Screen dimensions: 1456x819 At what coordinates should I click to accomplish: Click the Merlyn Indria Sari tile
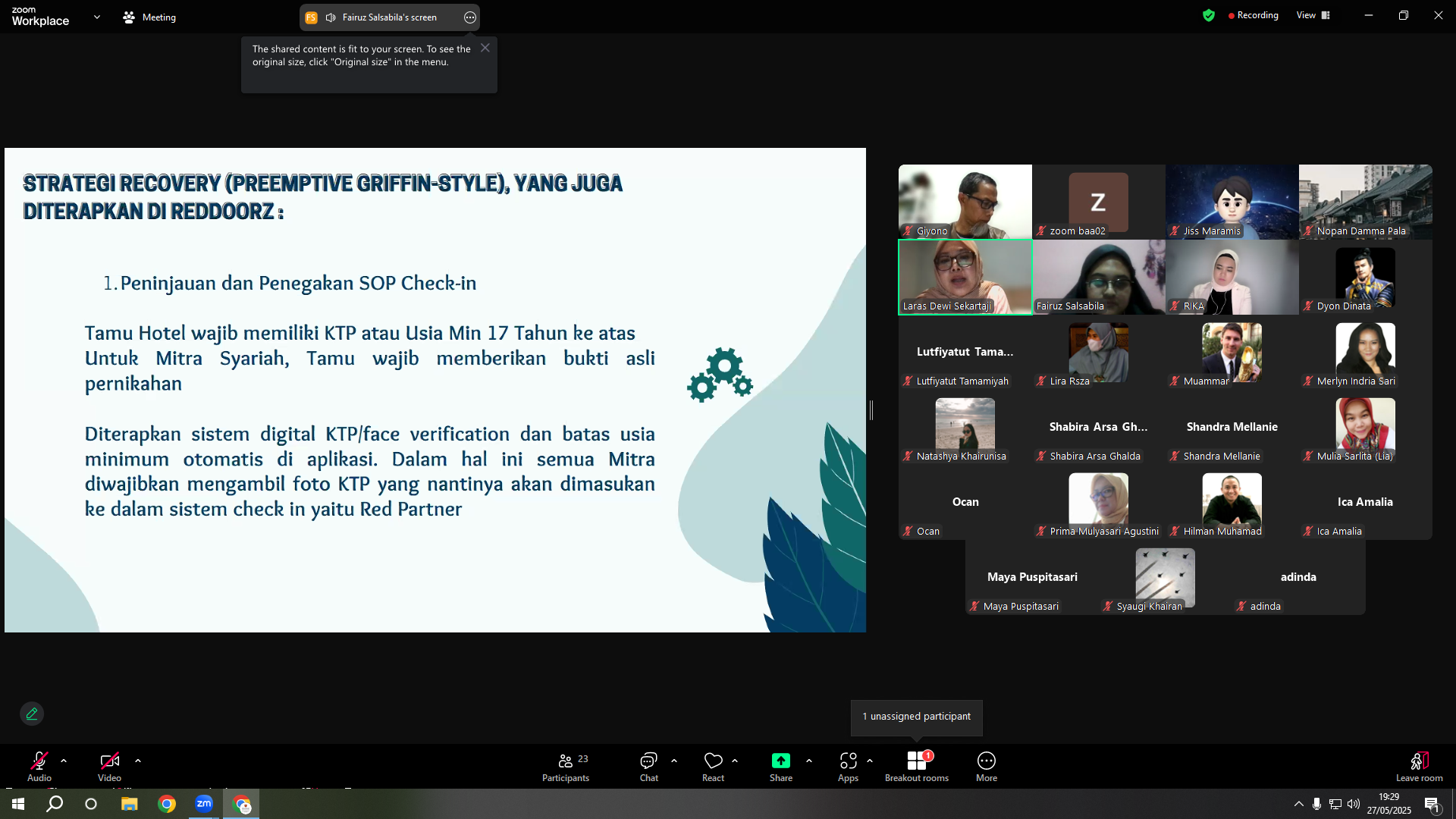pyautogui.click(x=1366, y=352)
